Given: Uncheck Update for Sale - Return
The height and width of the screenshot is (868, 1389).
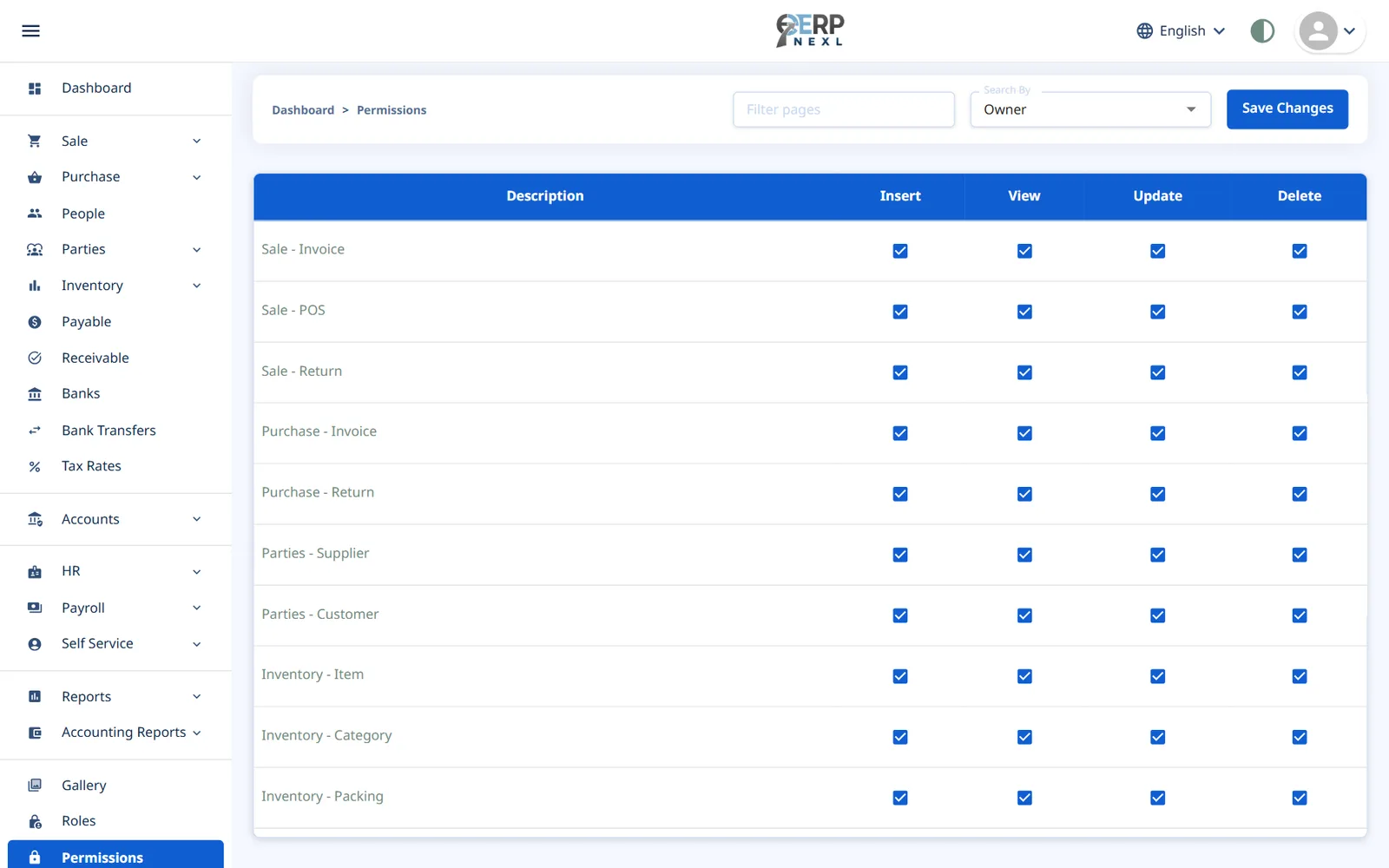Looking at the screenshot, I should click(x=1157, y=372).
